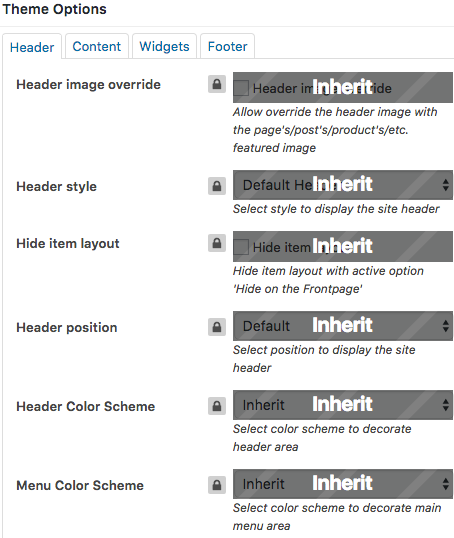454x538 pixels.
Task: Click the lock for Header Color Scheme
Action: coord(217,406)
